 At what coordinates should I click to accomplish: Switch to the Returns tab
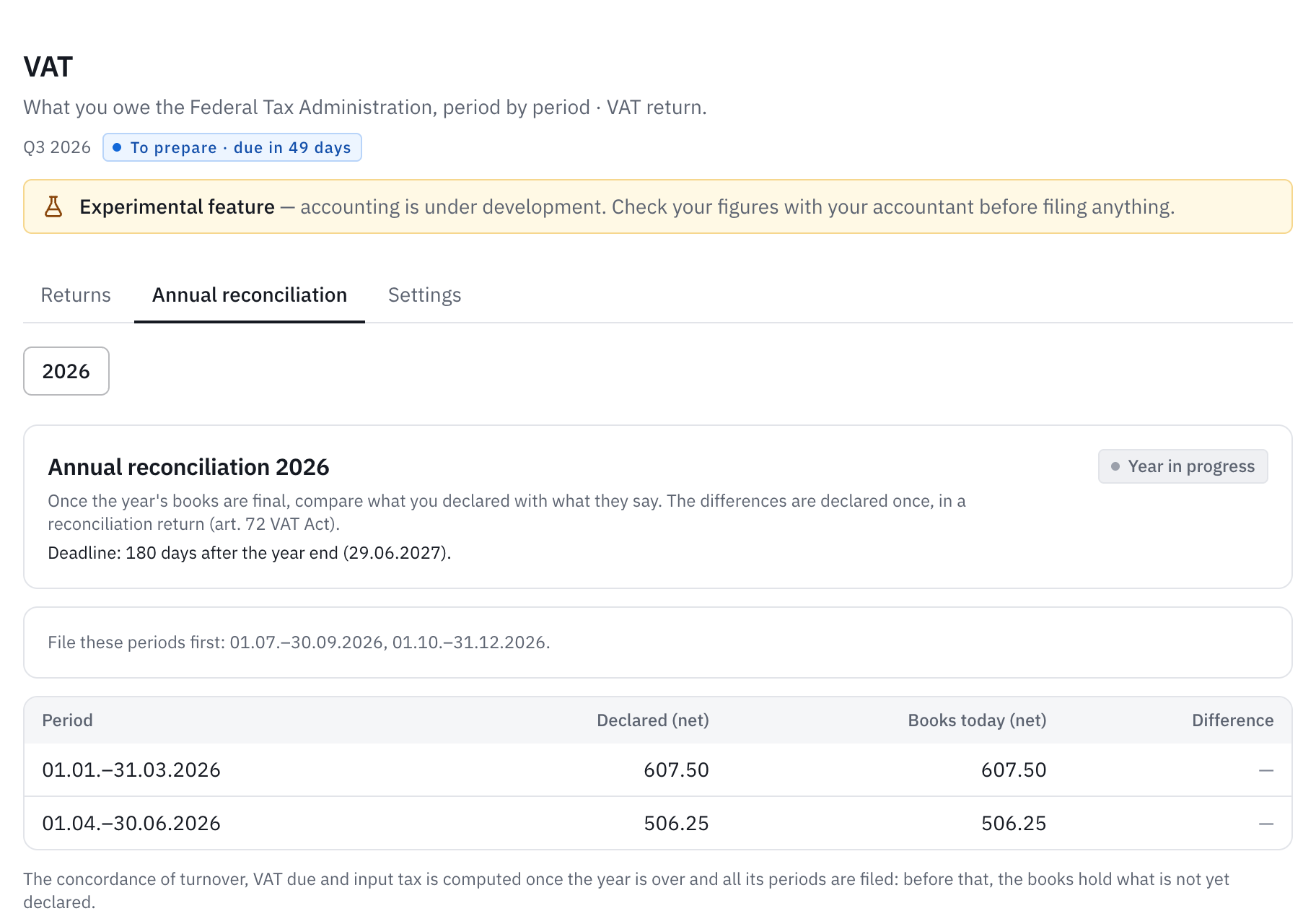click(x=76, y=295)
